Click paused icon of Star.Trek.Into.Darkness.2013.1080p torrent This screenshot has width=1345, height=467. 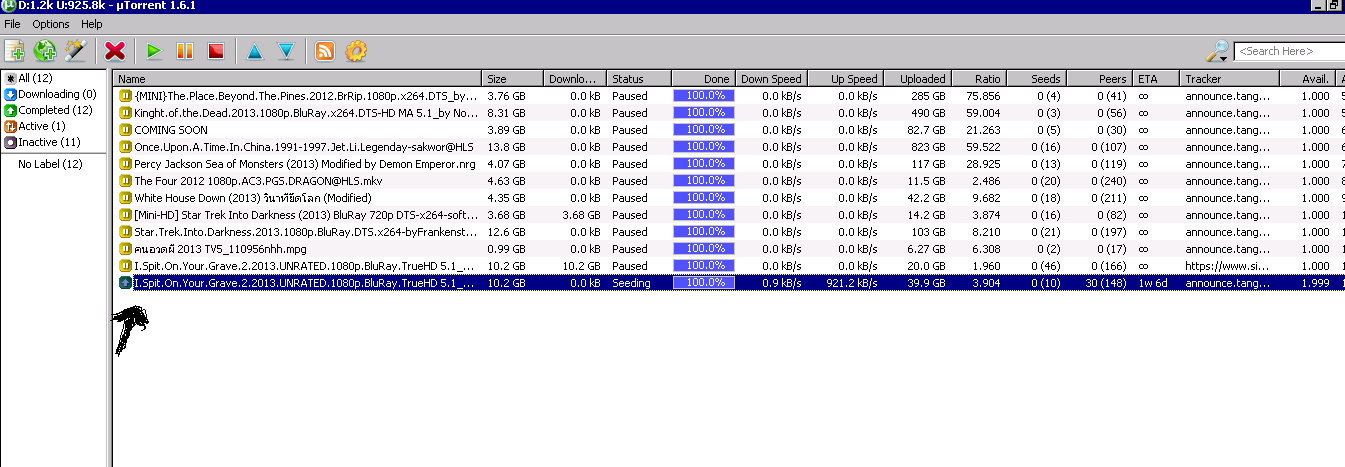125,232
